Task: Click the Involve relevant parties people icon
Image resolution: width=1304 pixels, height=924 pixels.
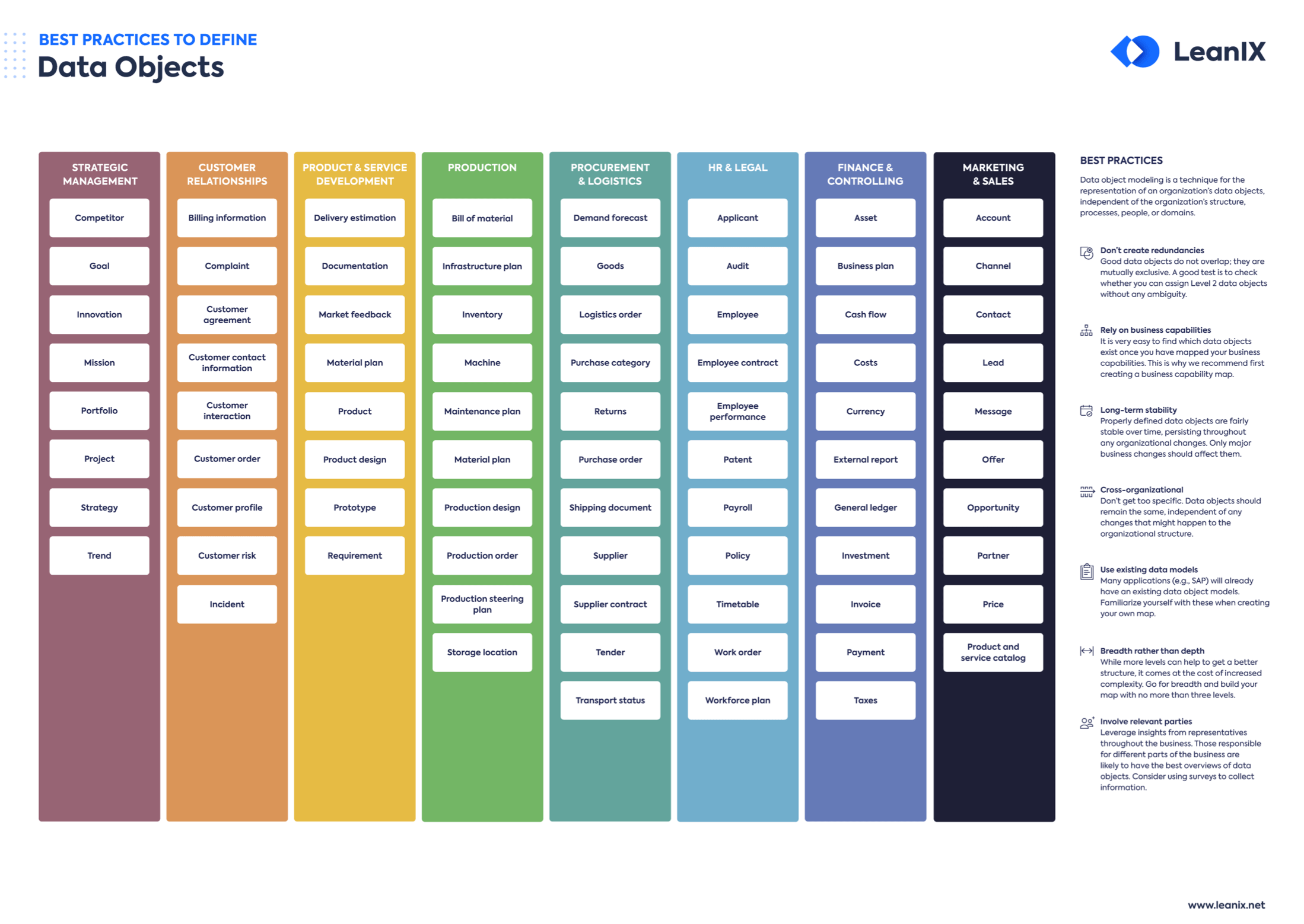Action: [x=1086, y=722]
